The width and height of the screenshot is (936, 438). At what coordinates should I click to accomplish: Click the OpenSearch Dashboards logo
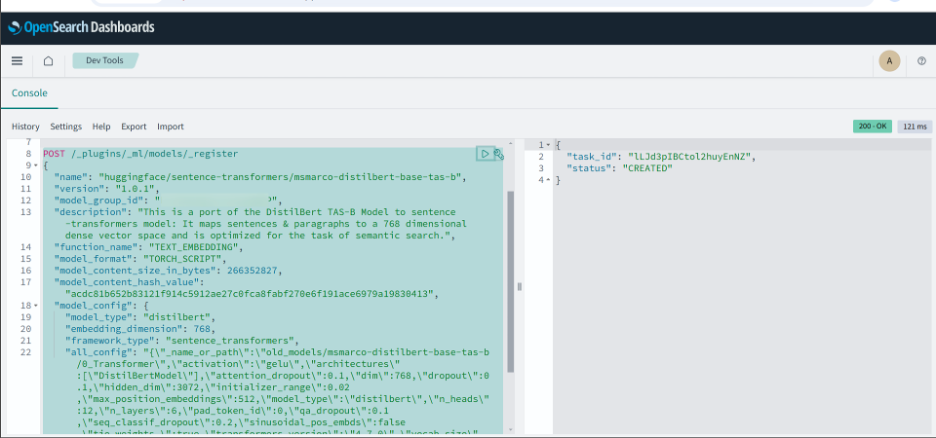(81, 27)
